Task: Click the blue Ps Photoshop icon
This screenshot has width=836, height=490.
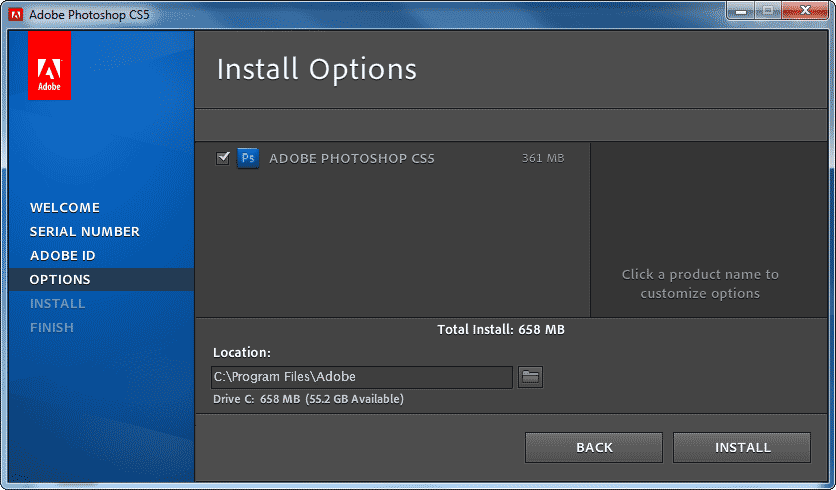Action: (248, 158)
